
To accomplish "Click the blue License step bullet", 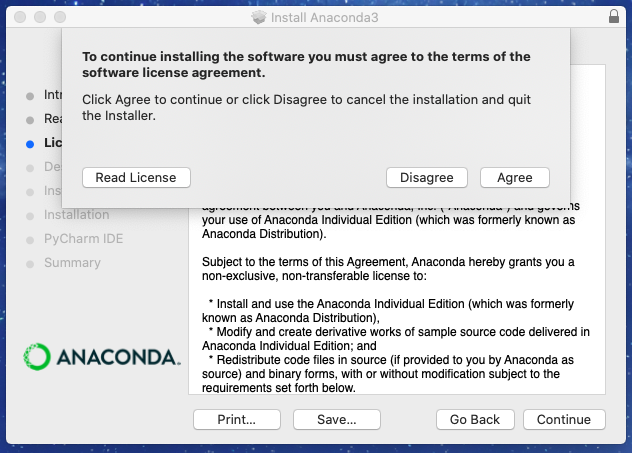I will [30, 144].
